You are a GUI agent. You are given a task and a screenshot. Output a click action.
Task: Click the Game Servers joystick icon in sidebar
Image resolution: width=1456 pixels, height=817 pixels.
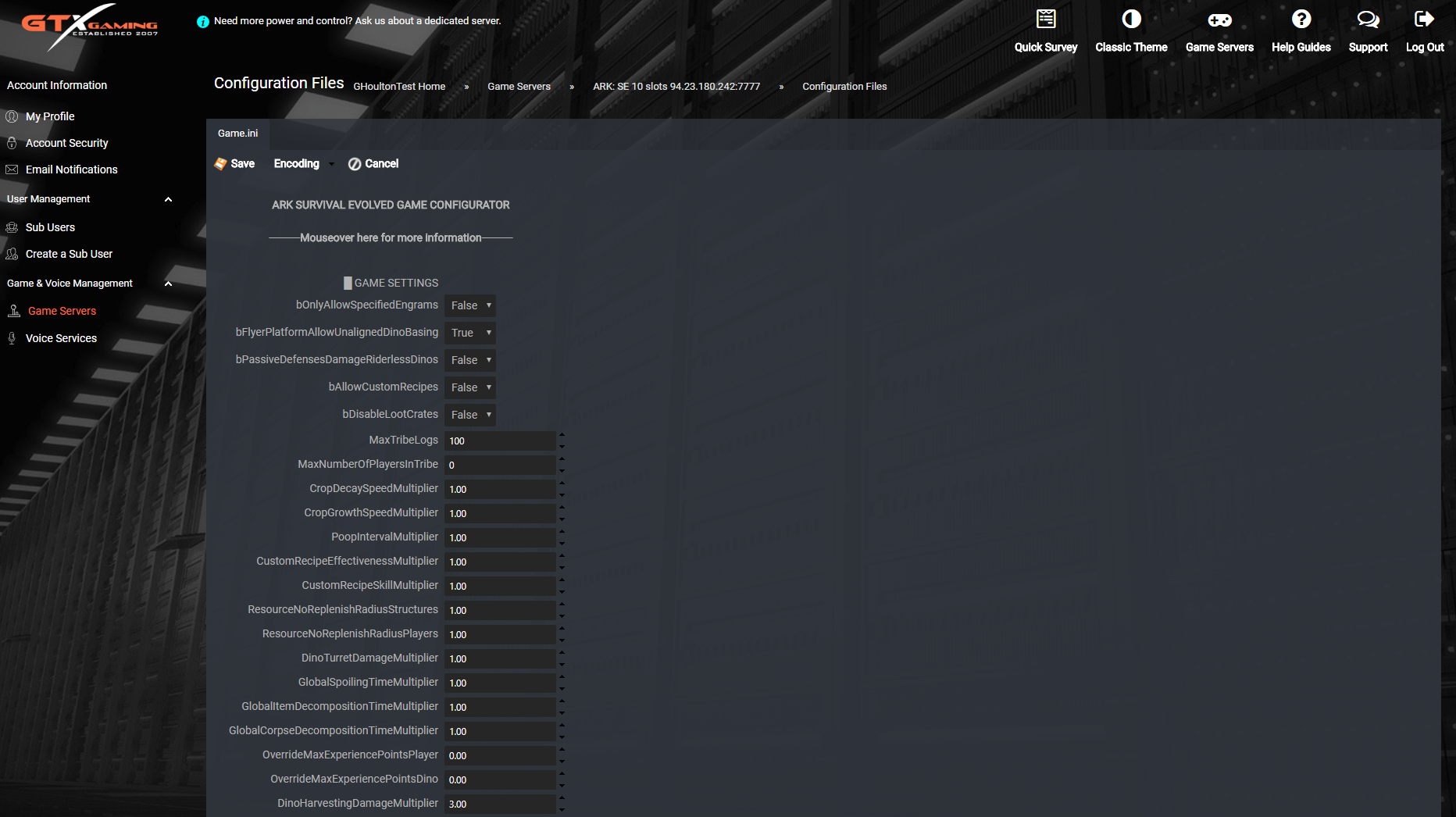tap(14, 311)
